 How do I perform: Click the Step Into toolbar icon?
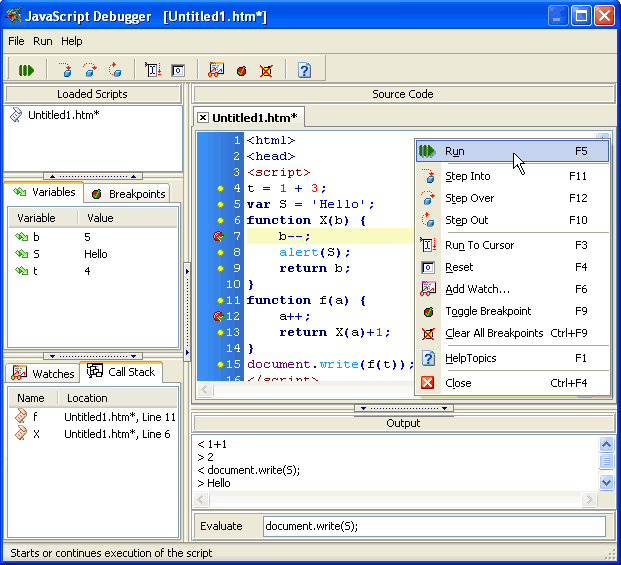(66, 70)
